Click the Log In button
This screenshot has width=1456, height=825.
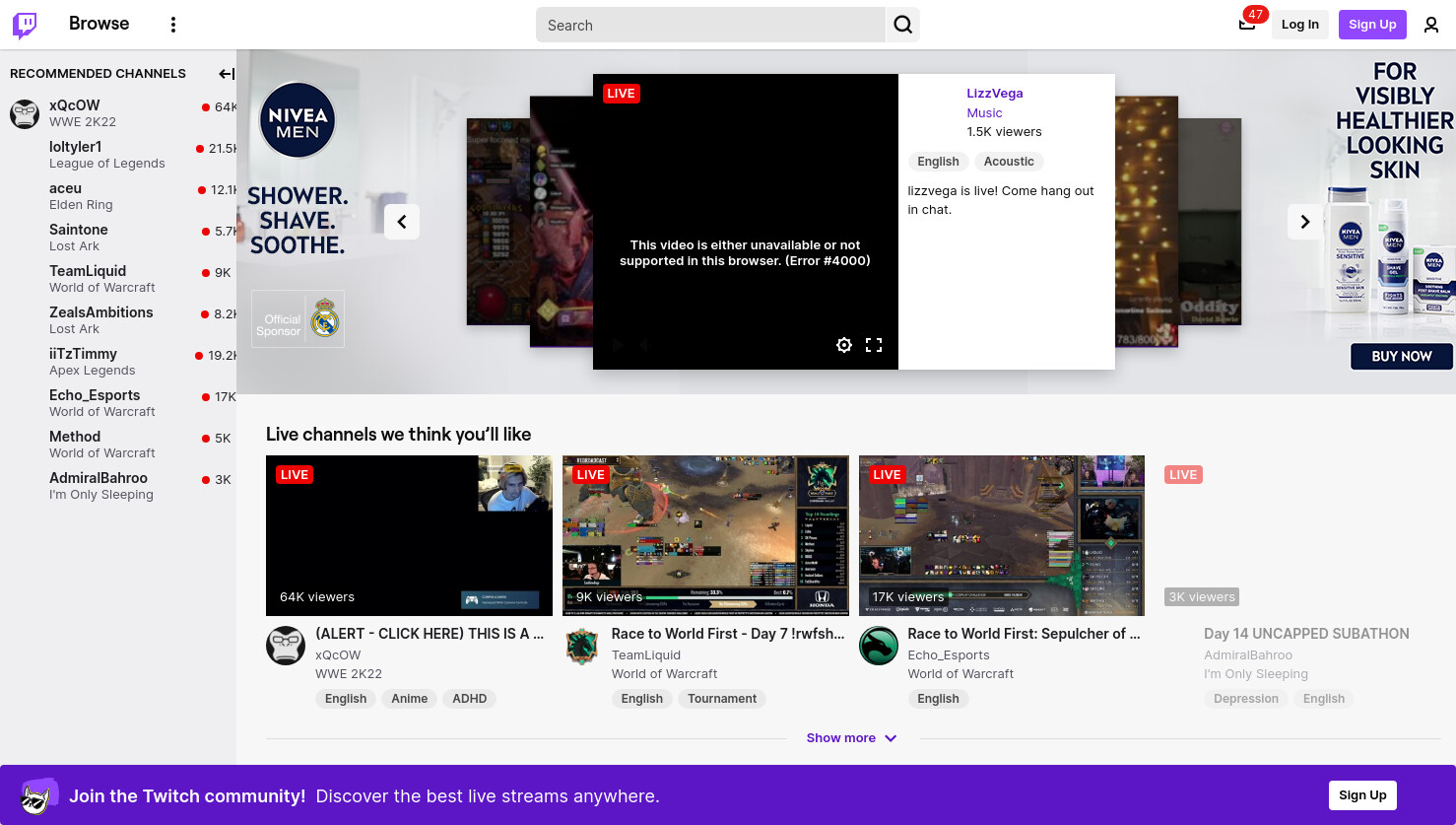click(x=1300, y=25)
